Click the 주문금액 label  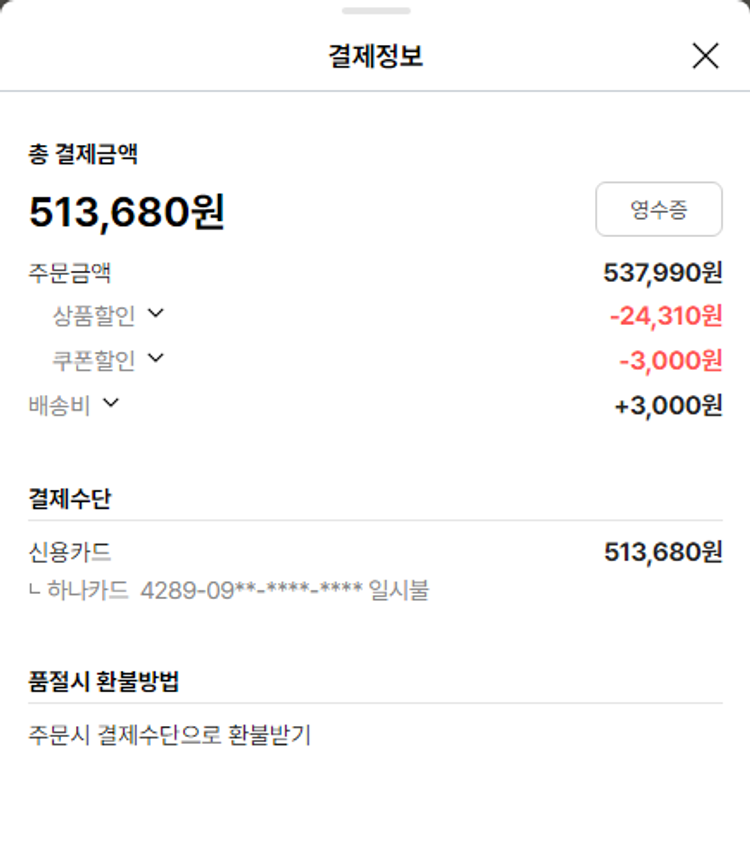pyautogui.click(x=70, y=272)
